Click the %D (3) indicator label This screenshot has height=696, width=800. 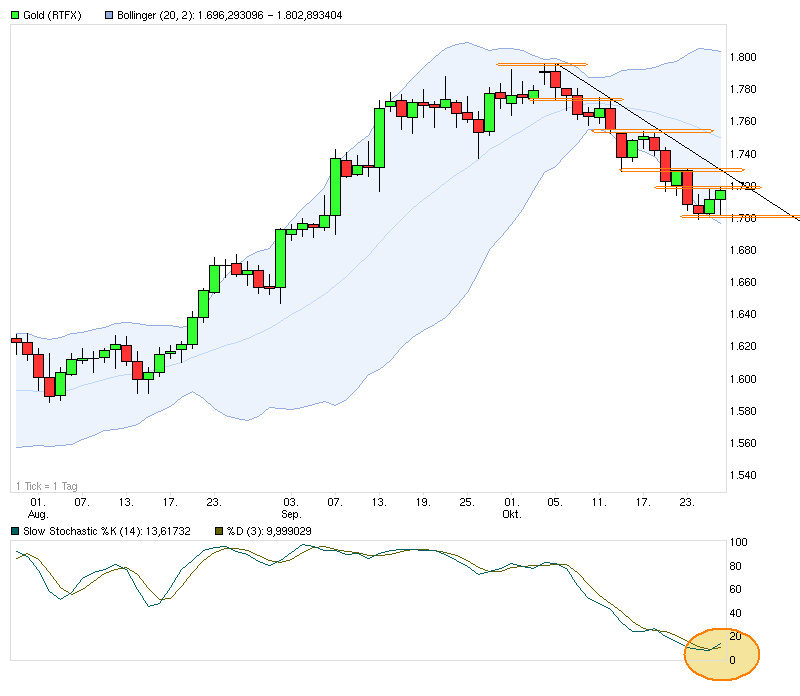(270, 530)
